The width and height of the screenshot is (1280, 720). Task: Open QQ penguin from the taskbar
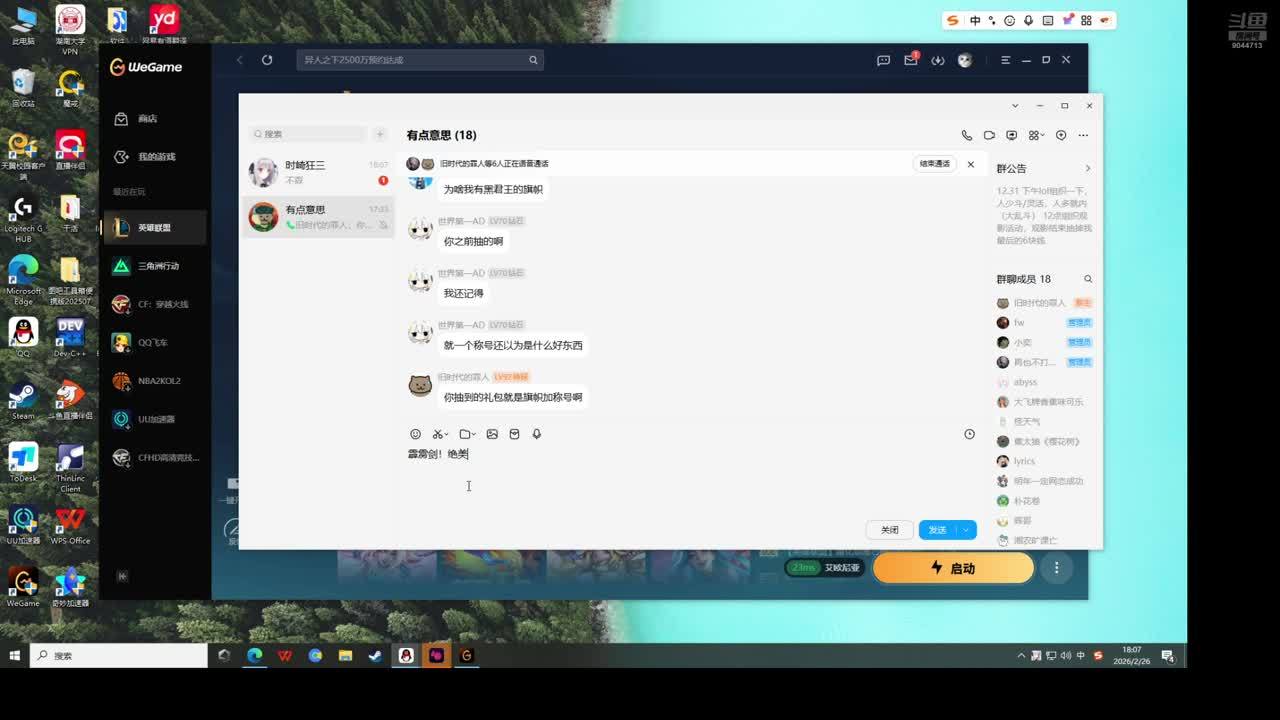click(406, 656)
